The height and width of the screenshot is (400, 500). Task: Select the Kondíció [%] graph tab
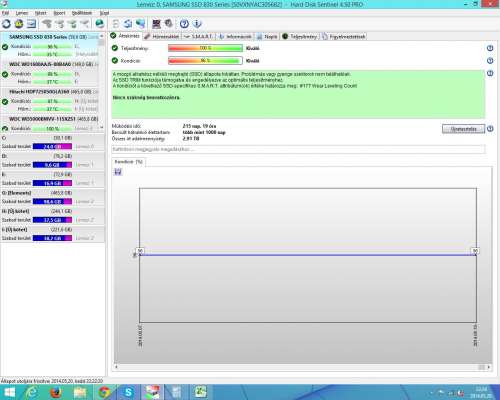[x=128, y=162]
